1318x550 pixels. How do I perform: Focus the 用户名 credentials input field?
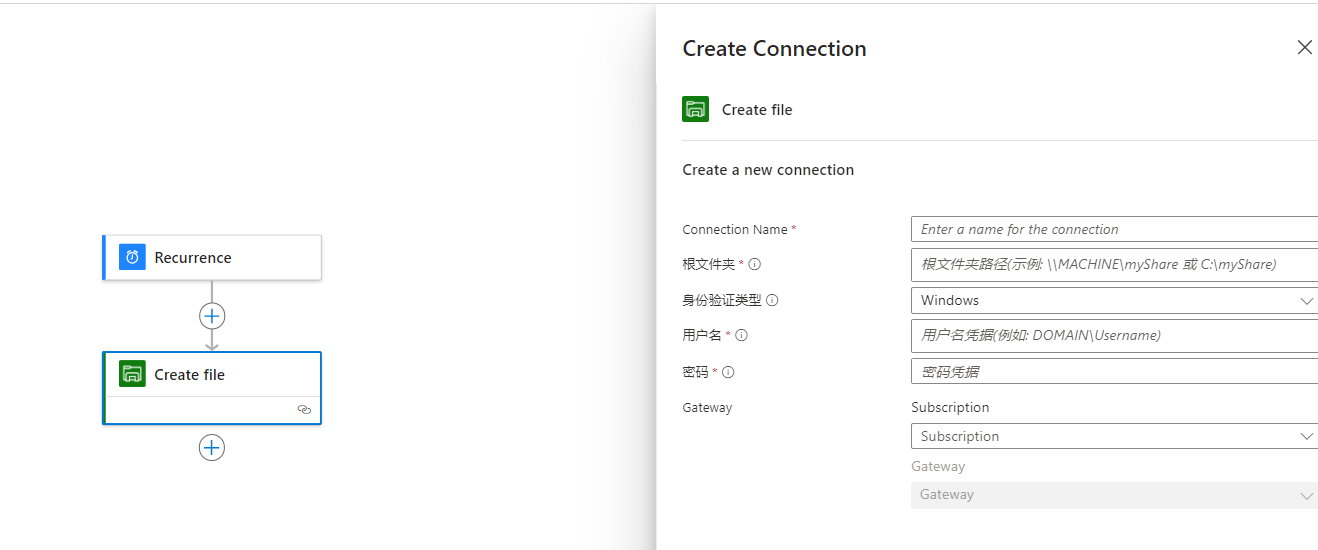tap(1114, 336)
